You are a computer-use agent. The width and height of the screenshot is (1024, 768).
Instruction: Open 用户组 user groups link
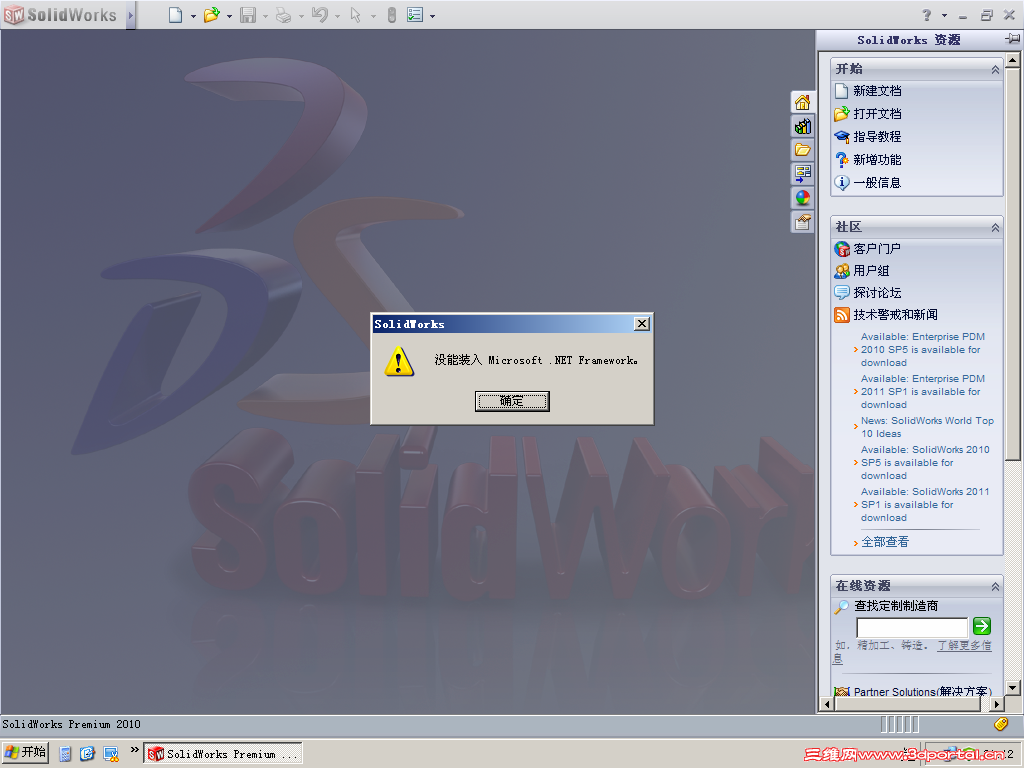871,270
